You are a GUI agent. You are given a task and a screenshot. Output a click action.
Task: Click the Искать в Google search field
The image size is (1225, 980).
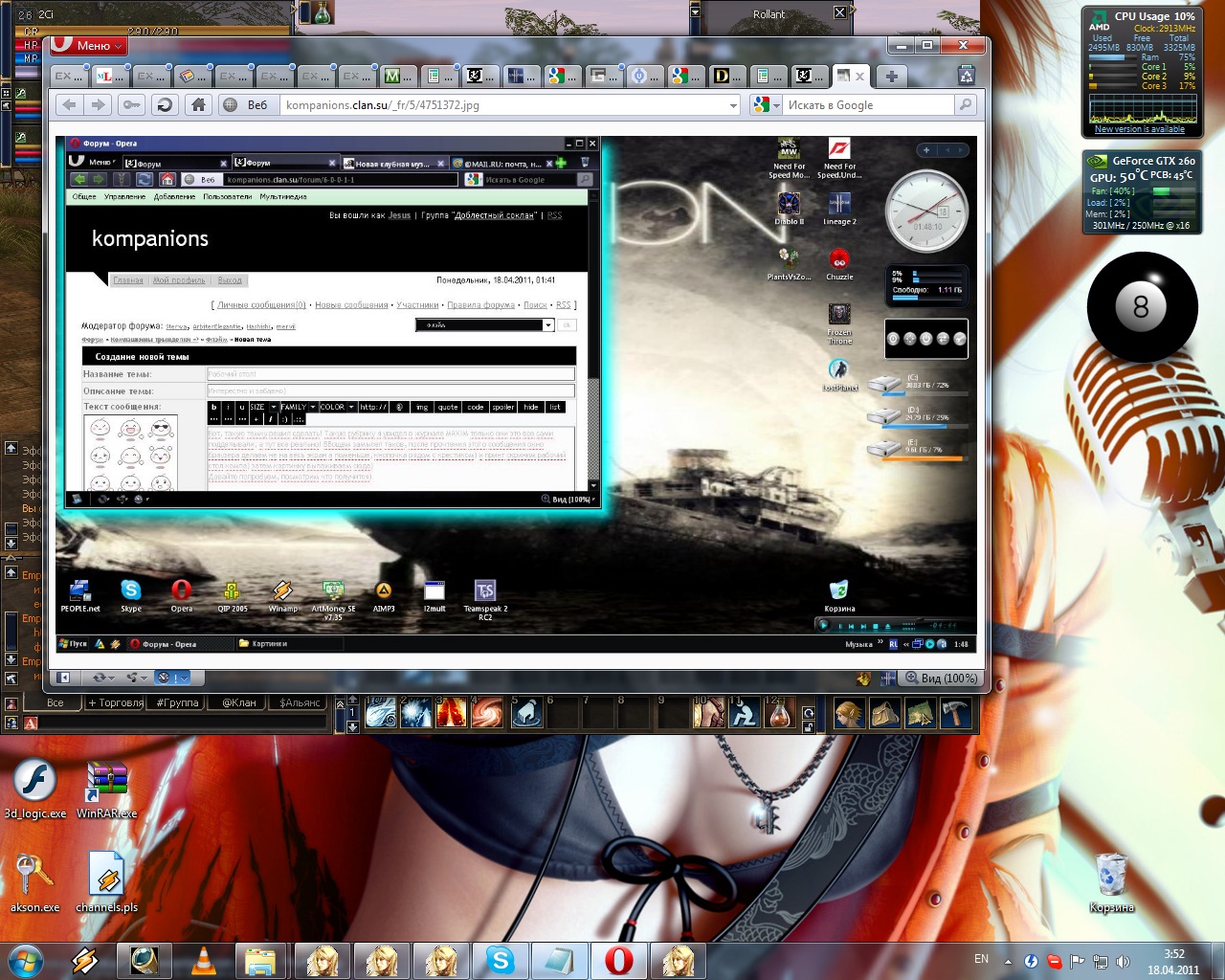[x=869, y=104]
